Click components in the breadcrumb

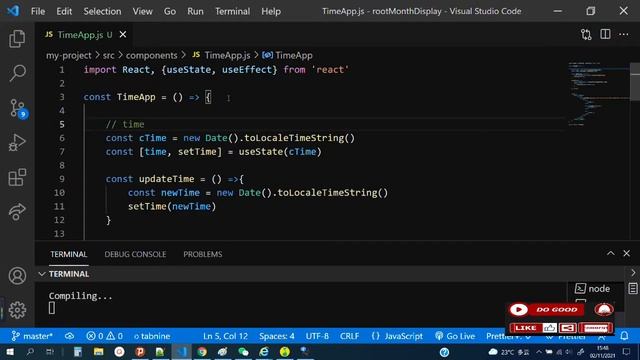(151, 55)
